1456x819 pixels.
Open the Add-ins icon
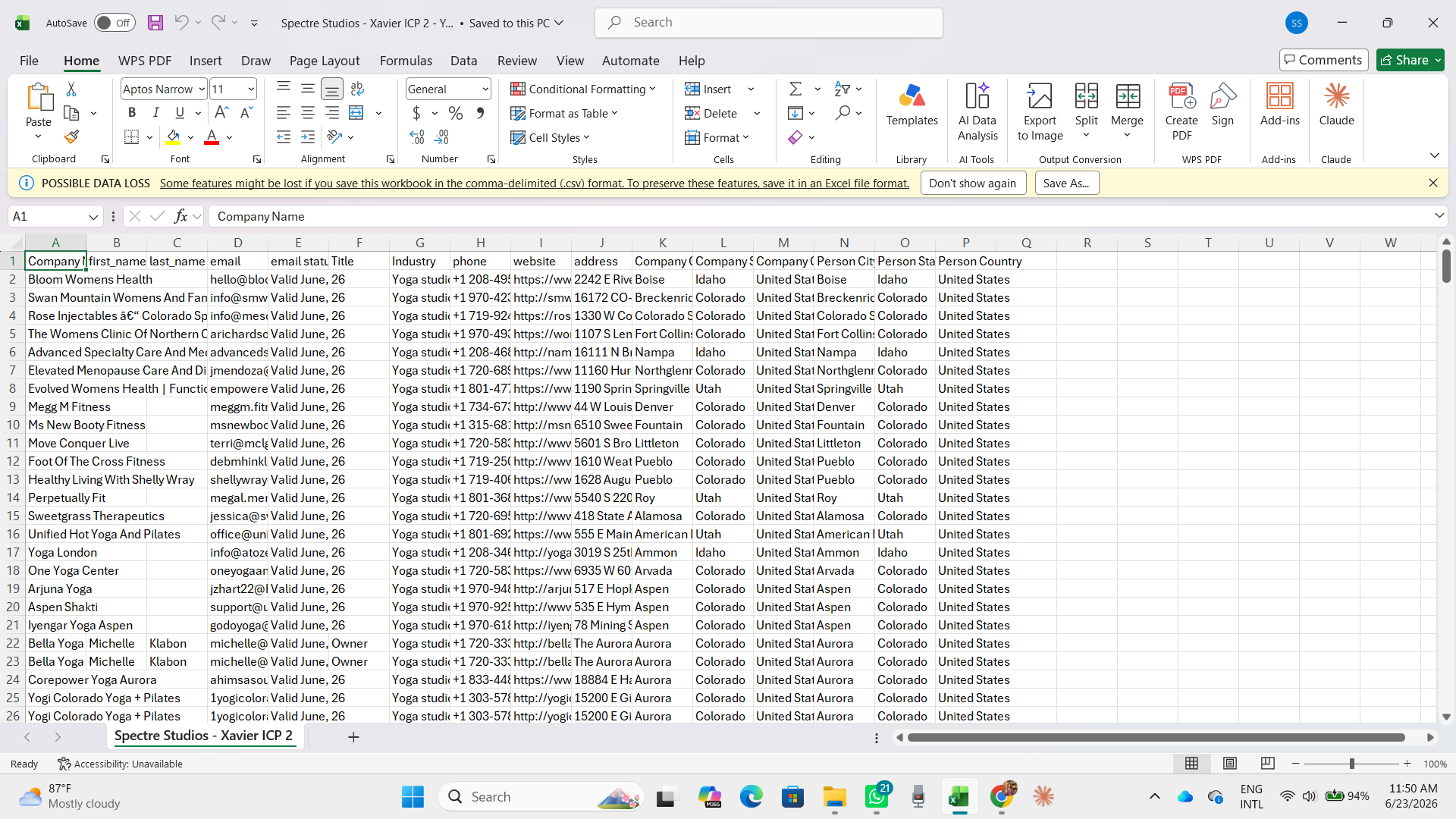pyautogui.click(x=1280, y=105)
